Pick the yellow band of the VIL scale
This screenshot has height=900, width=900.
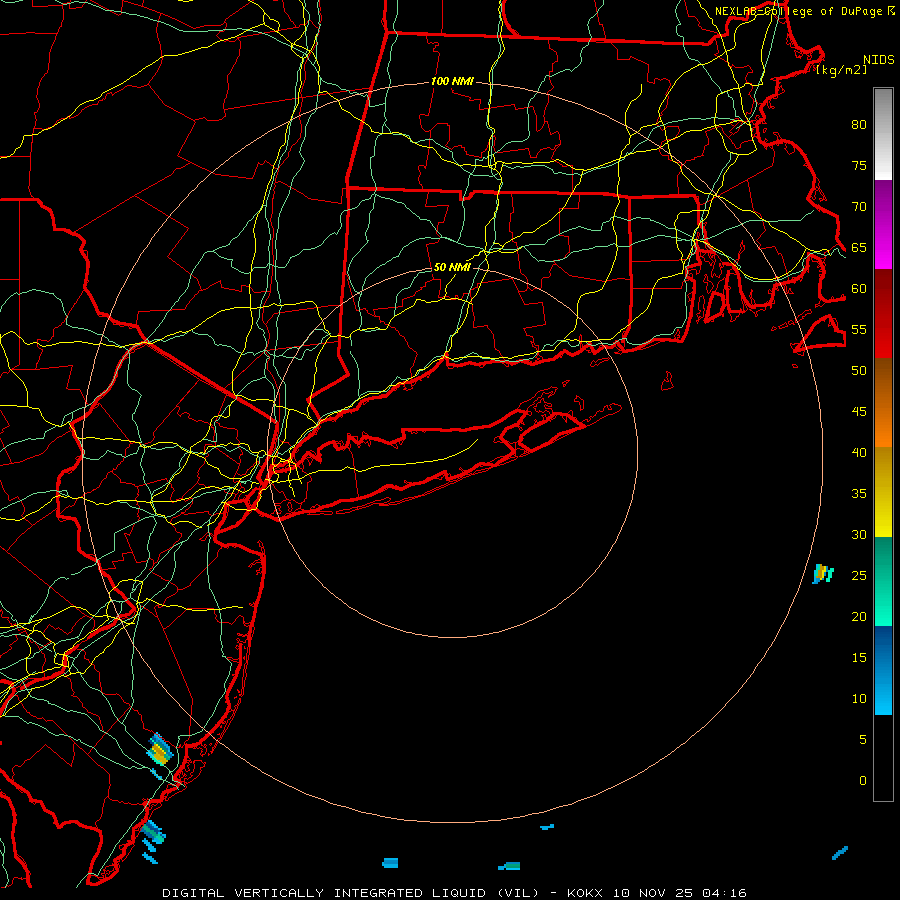(x=883, y=492)
